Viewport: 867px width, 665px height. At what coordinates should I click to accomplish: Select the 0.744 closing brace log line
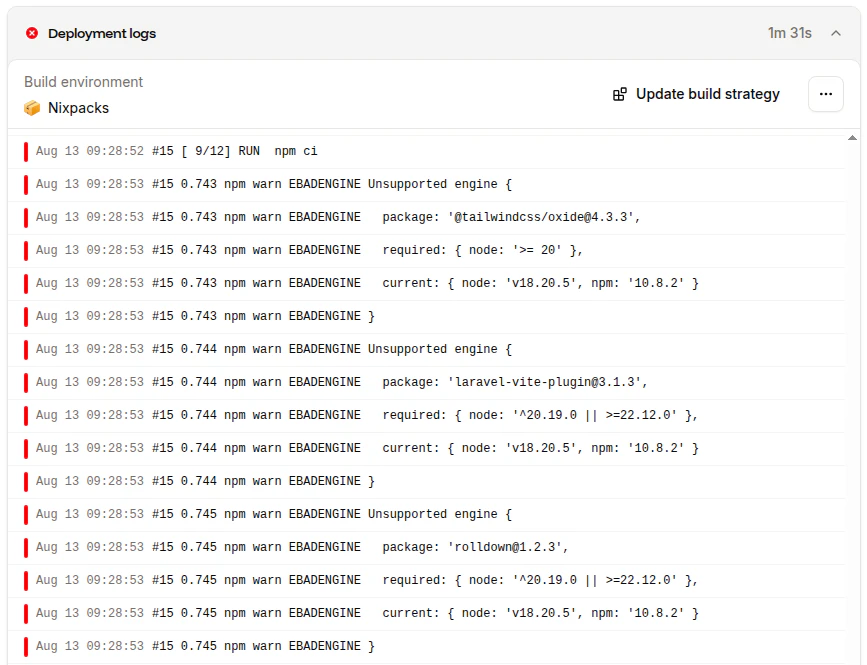point(426,481)
